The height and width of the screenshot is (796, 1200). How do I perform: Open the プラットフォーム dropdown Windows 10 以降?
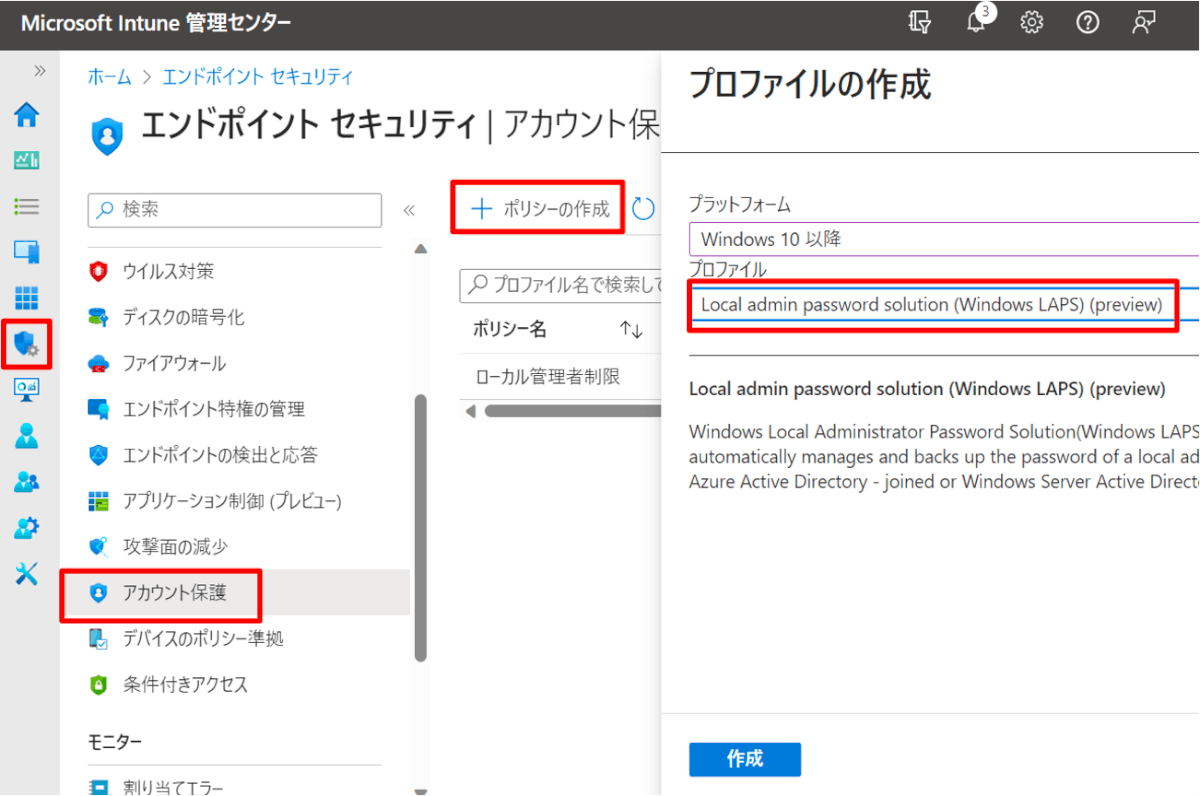click(x=944, y=239)
